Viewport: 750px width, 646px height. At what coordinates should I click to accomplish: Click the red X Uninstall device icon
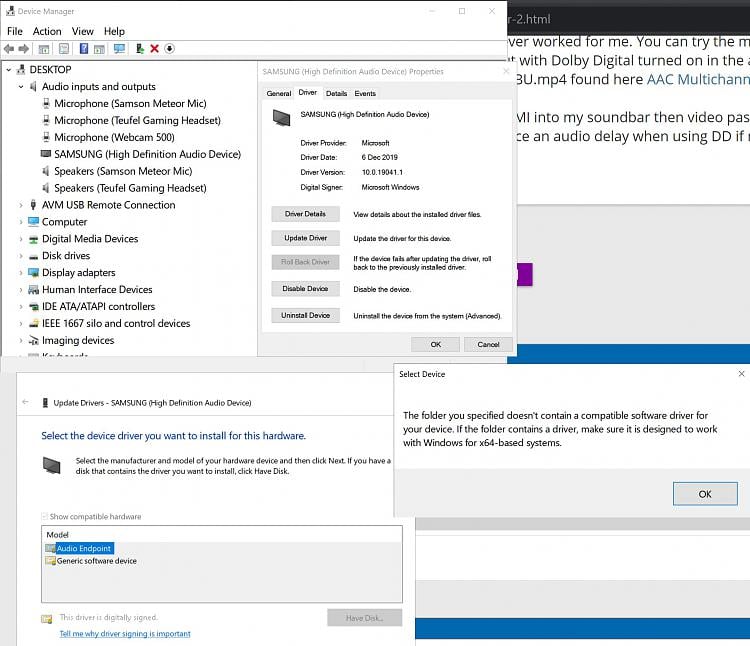click(x=154, y=48)
